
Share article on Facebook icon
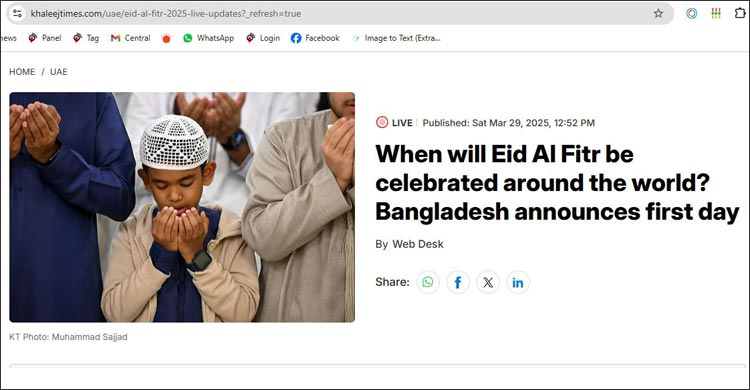(x=458, y=282)
